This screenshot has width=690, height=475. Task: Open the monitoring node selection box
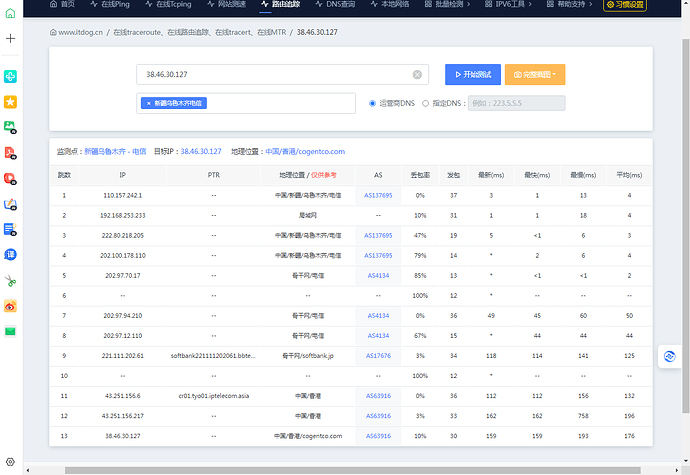coord(246,103)
